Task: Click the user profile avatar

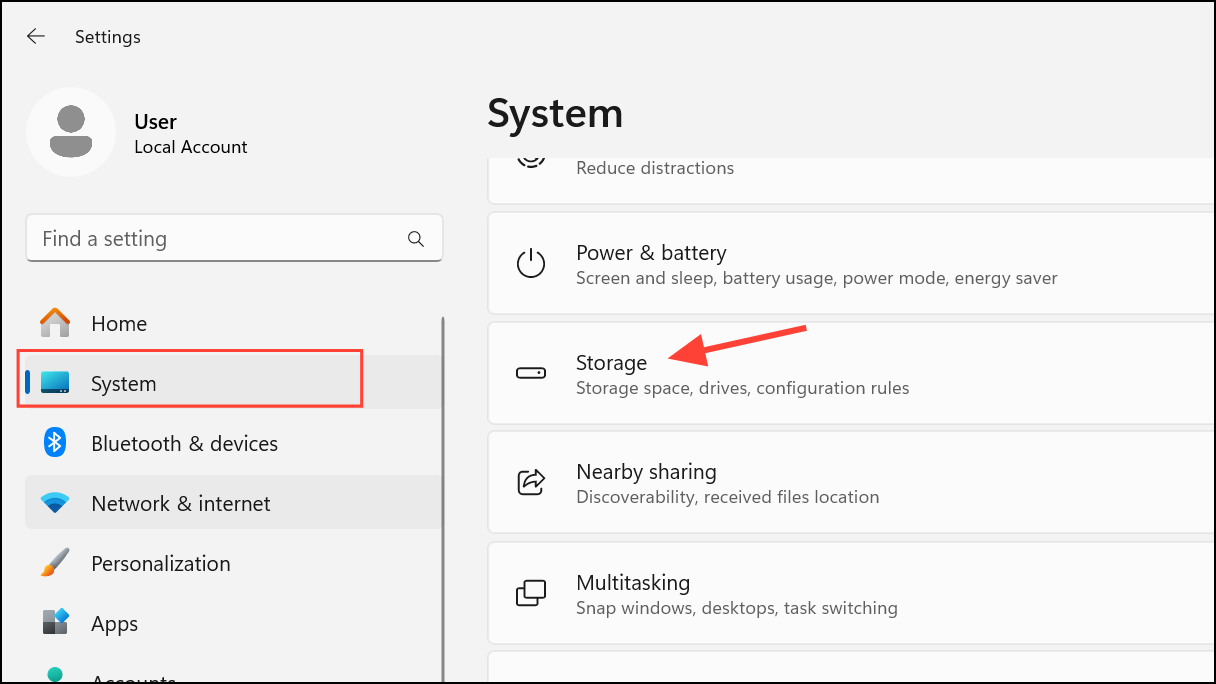Action: (x=71, y=133)
